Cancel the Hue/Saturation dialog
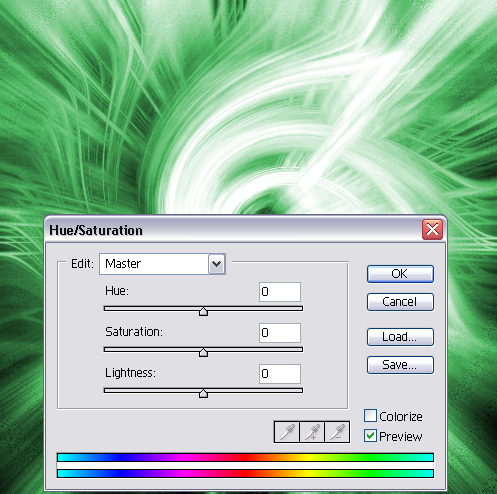497x494 pixels. (400, 302)
